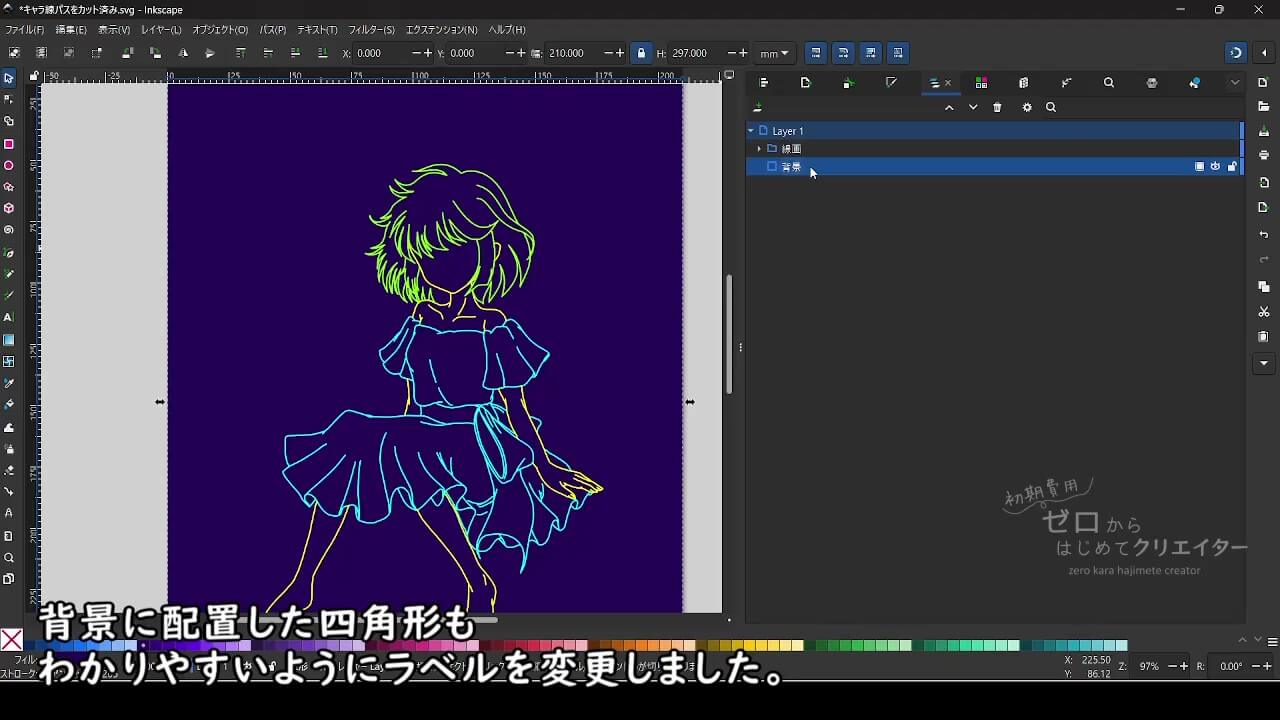1280x720 pixels.
Task: Move the layer up with the up arrow
Action: (x=949, y=108)
